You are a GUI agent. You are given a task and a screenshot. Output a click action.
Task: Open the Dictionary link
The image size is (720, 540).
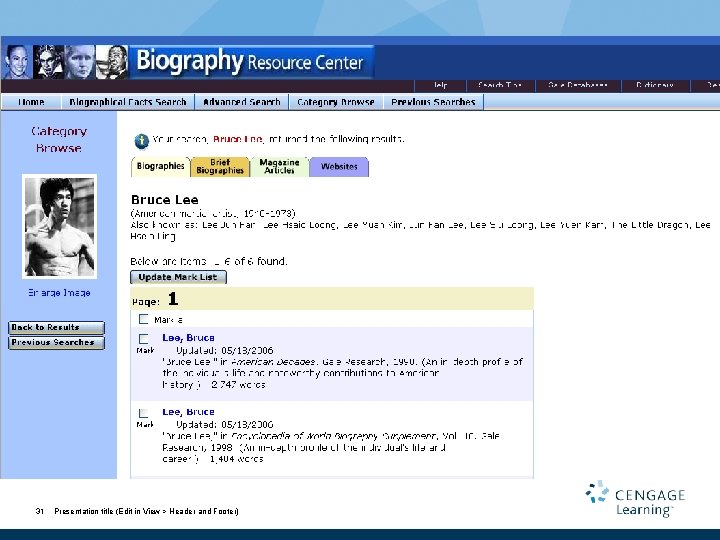655,85
